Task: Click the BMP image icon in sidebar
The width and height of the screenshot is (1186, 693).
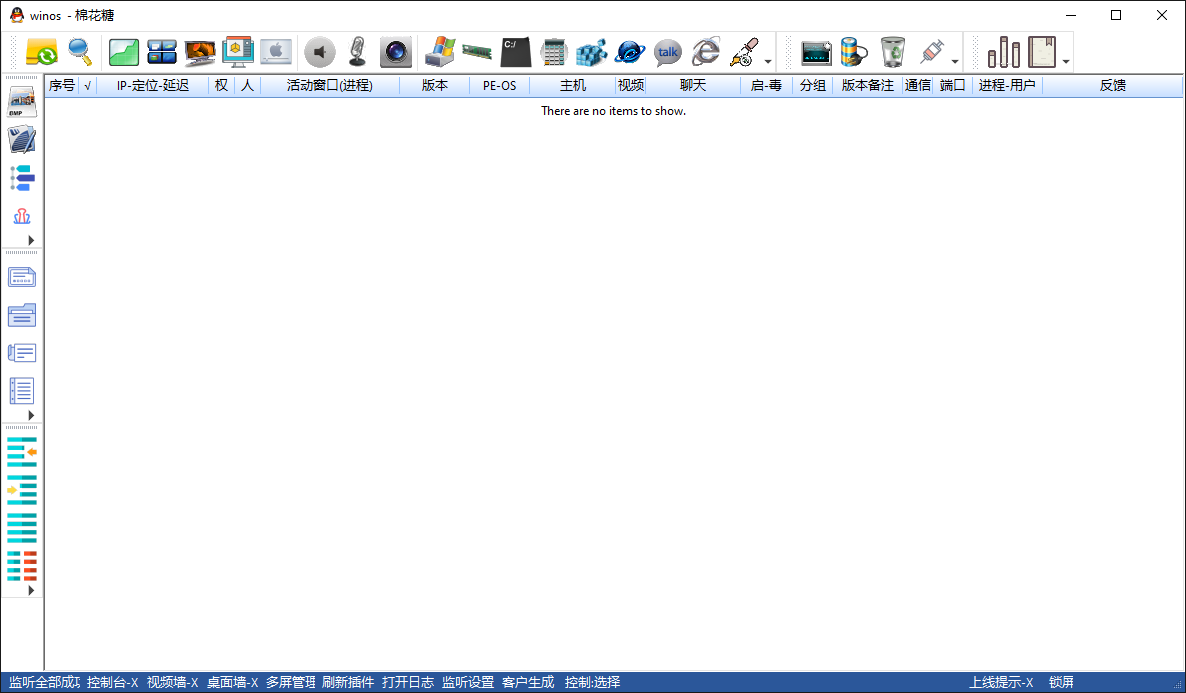Action: (22, 102)
